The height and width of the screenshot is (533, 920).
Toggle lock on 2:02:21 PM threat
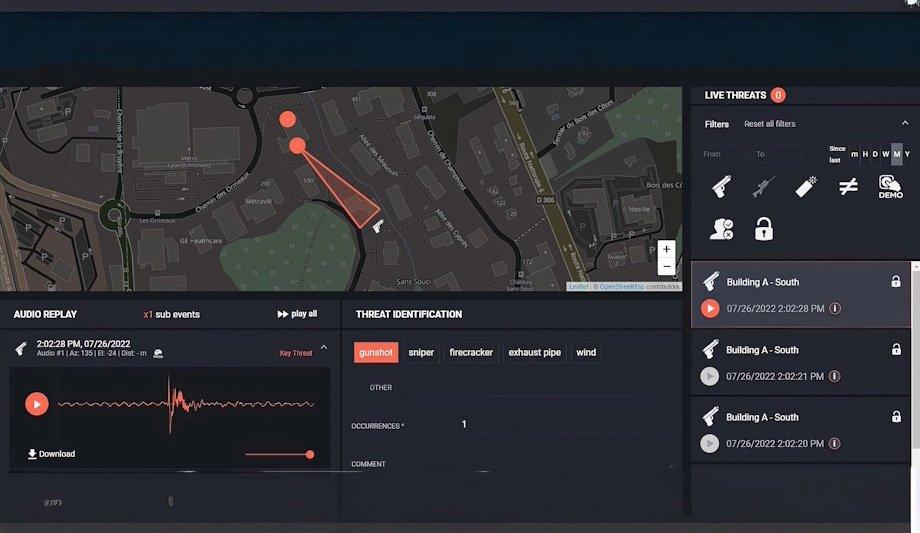896,349
